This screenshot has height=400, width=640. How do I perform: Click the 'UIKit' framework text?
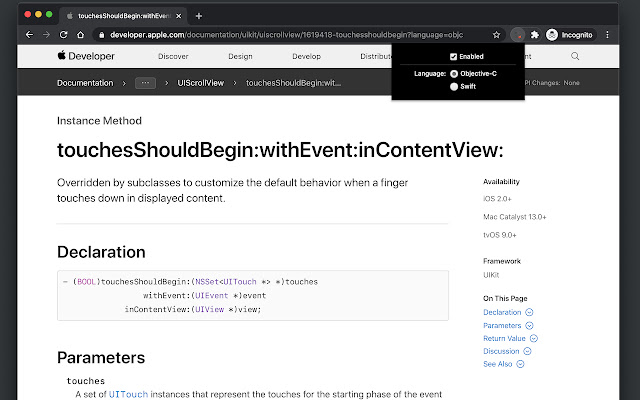pyautogui.click(x=491, y=275)
